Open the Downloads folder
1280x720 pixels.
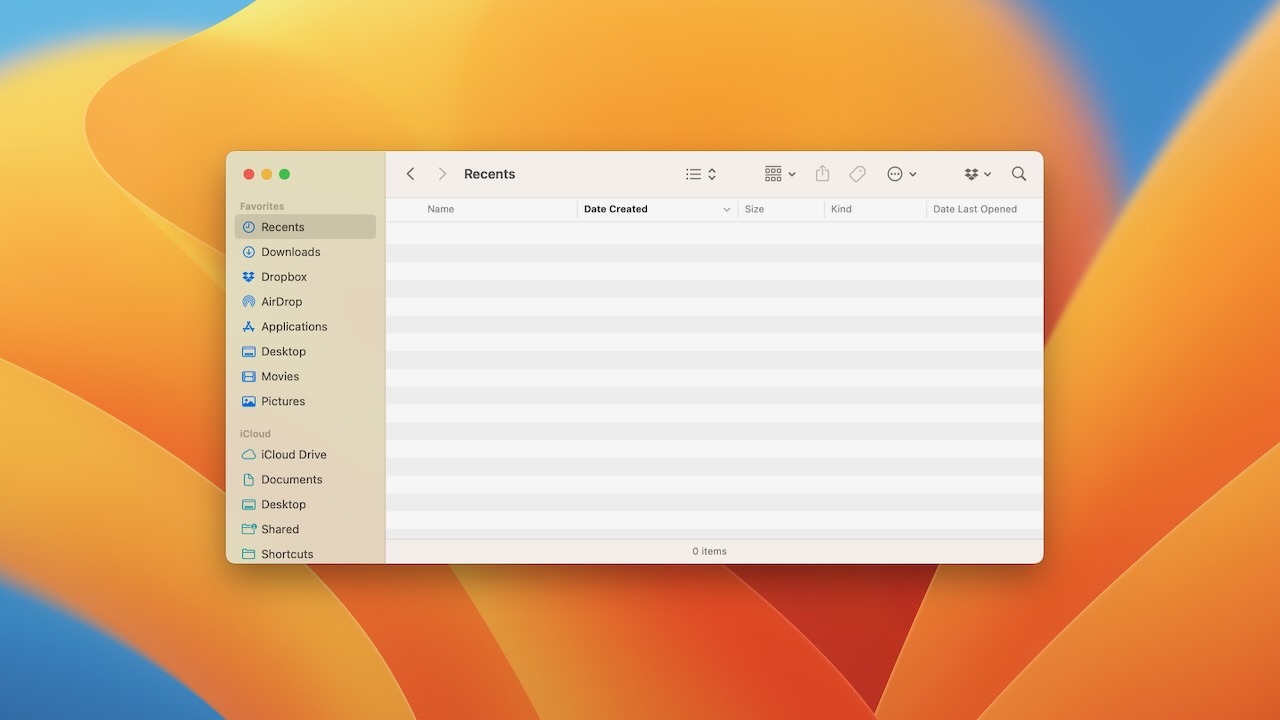[x=289, y=251]
